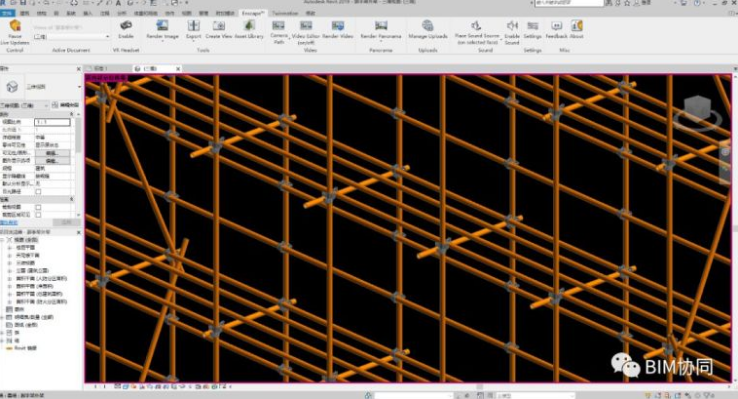Click the first Edit button in Properties
Viewport: 738px width, 399px height.
[x=52, y=153]
